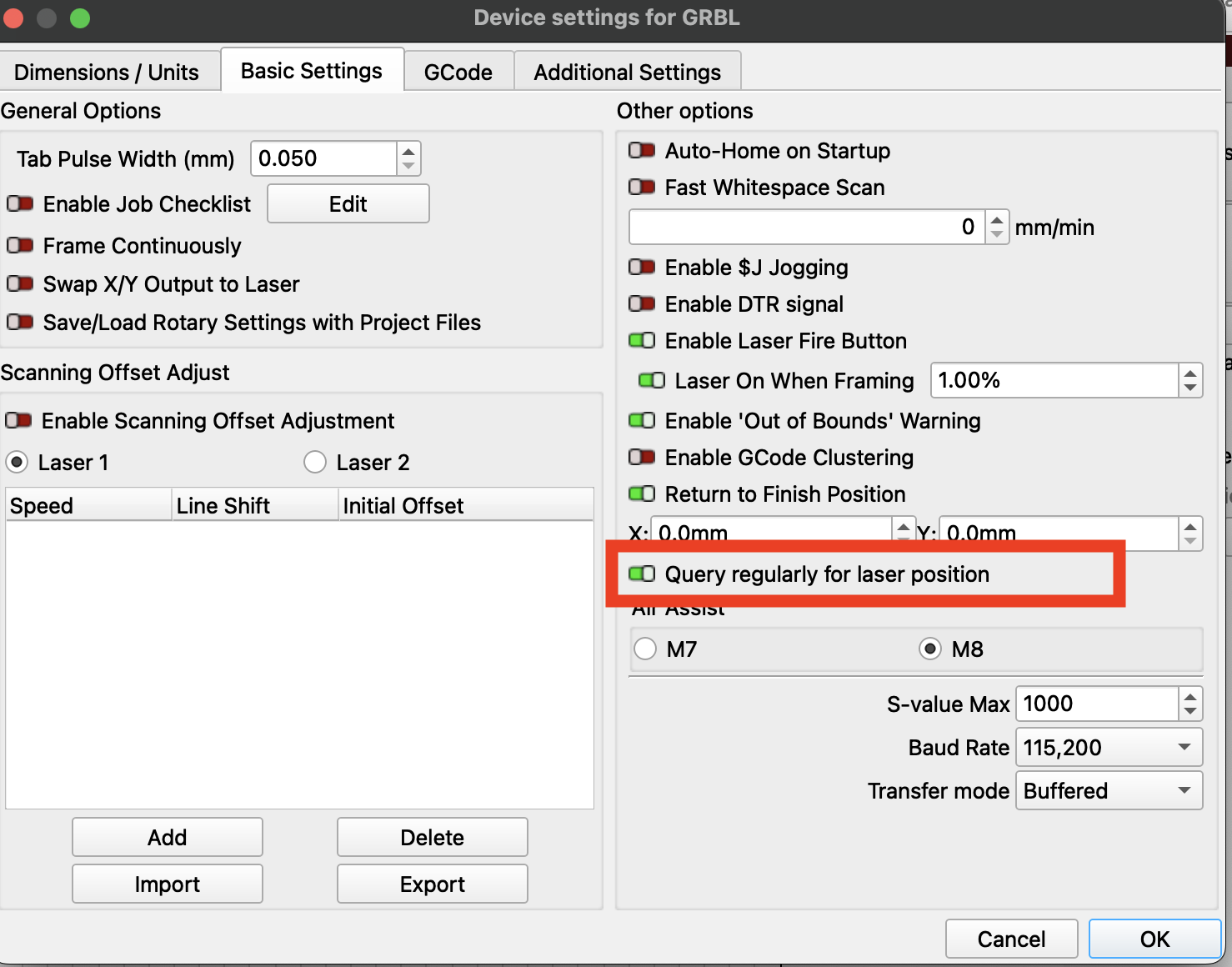
Task: Click the S-value Max input field
Action: (x=1097, y=704)
